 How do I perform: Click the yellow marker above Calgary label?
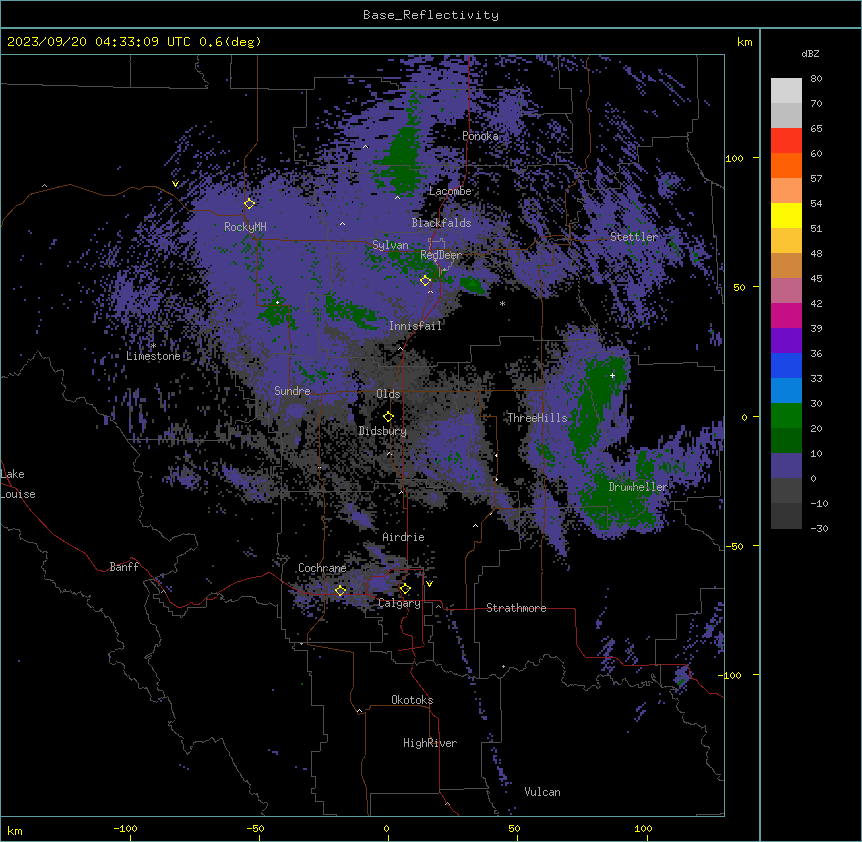405,589
